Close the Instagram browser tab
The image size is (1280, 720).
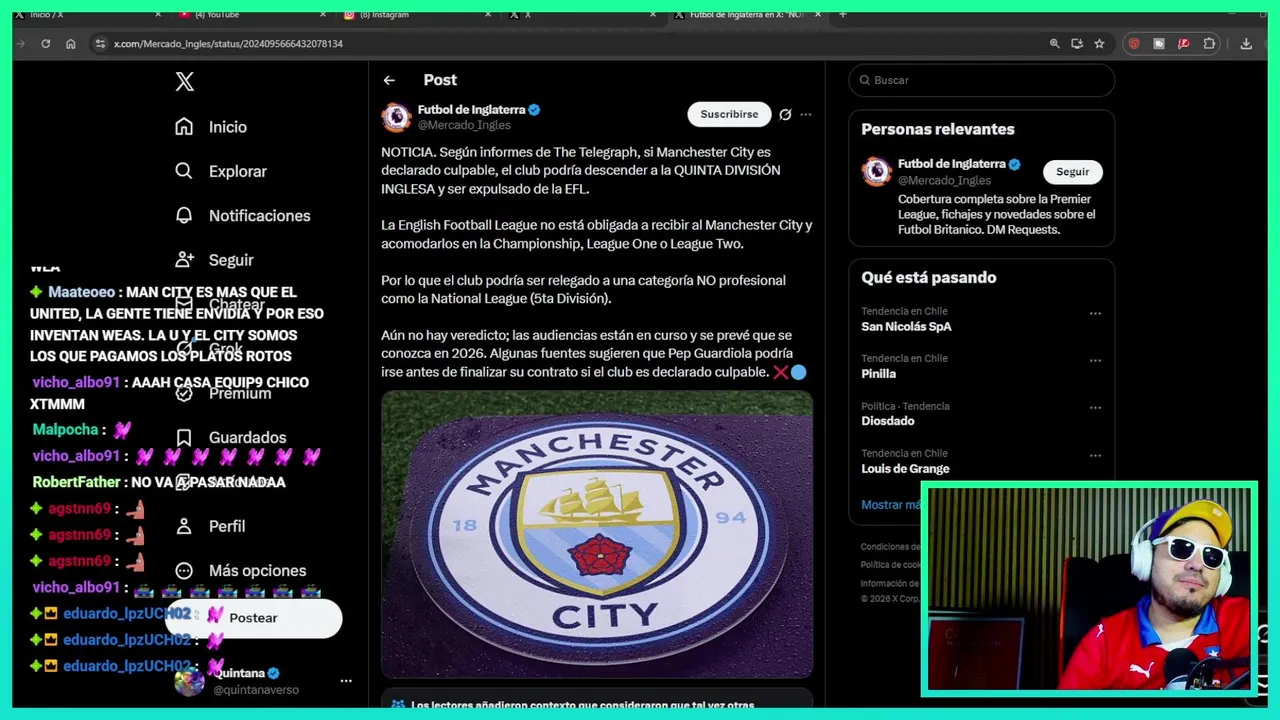(x=488, y=14)
